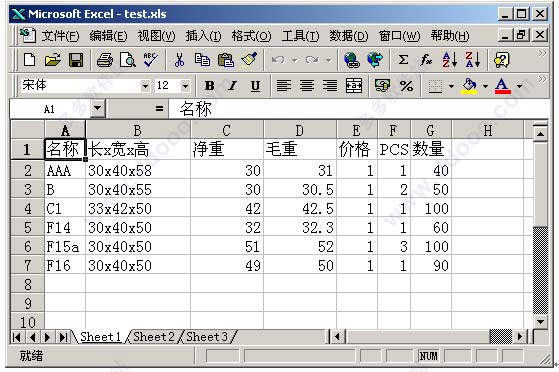Open the redo history dropdown arrow

click(328, 60)
